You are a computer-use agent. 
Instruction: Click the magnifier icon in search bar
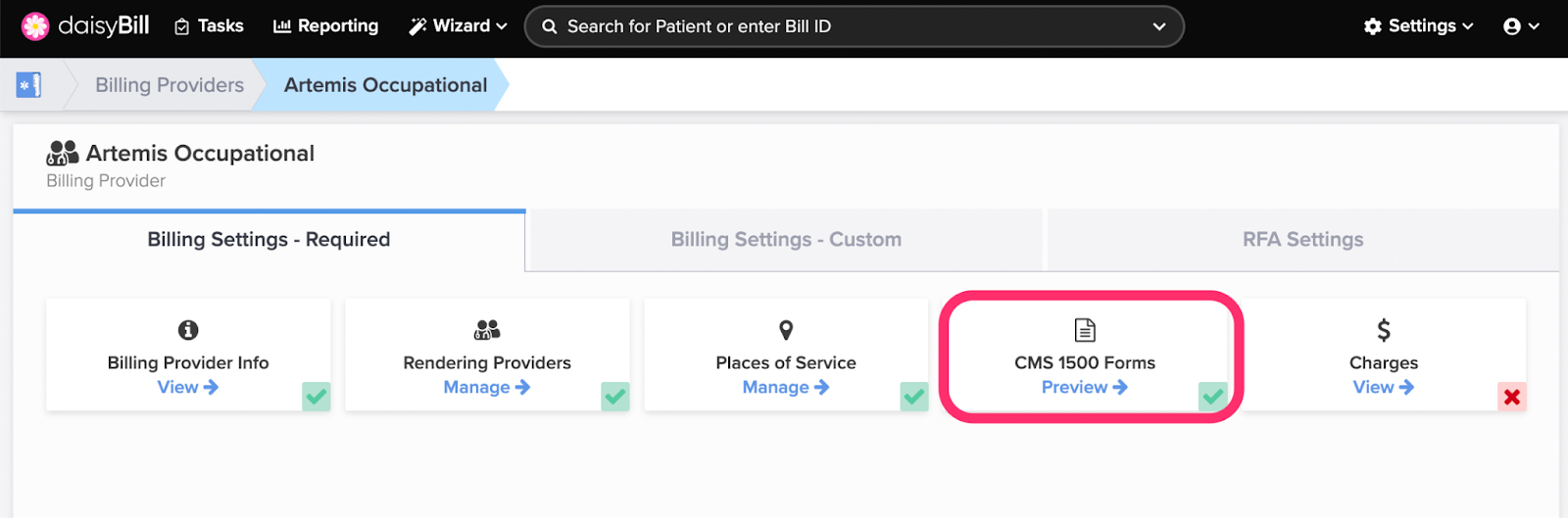click(x=550, y=26)
